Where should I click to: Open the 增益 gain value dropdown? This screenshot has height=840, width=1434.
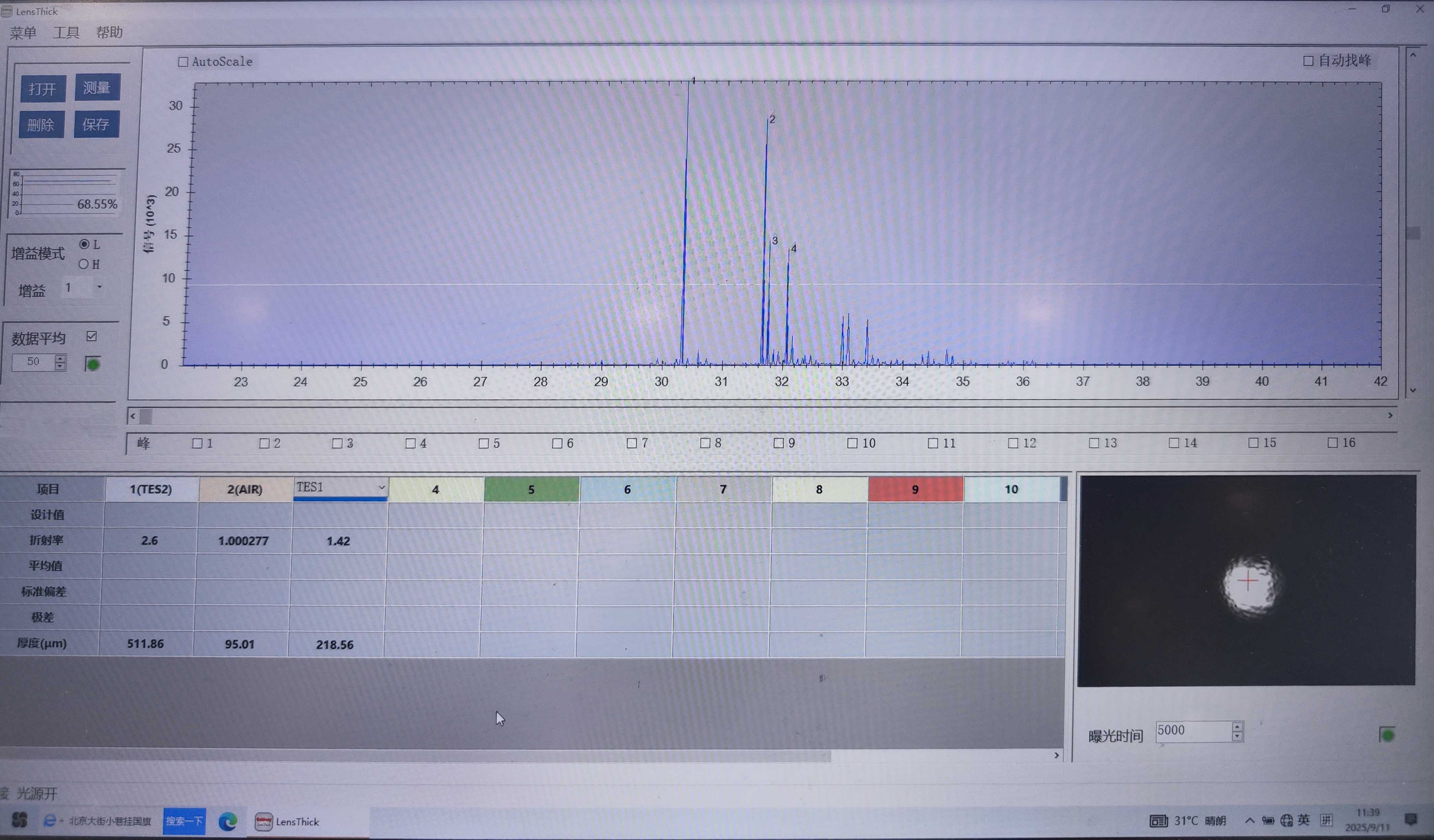pyautogui.click(x=99, y=287)
